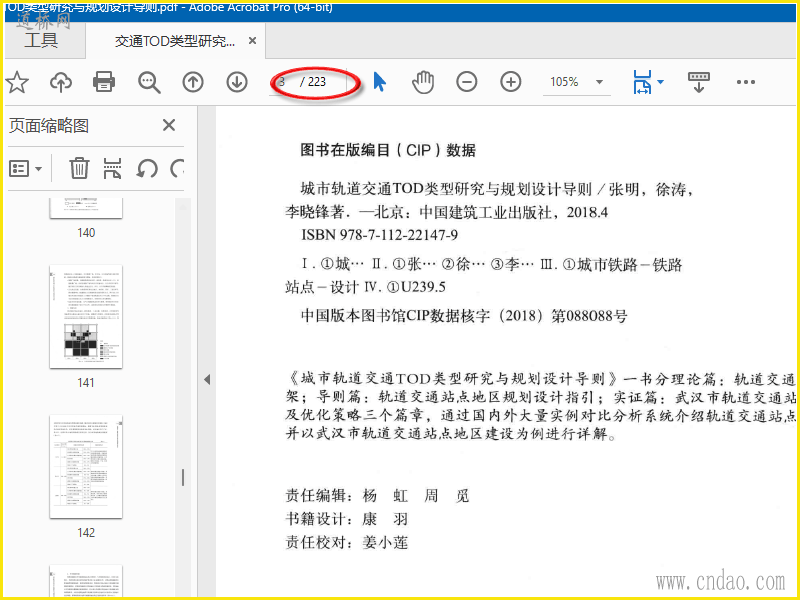Open the more tools ellipsis menu

[x=745, y=82]
